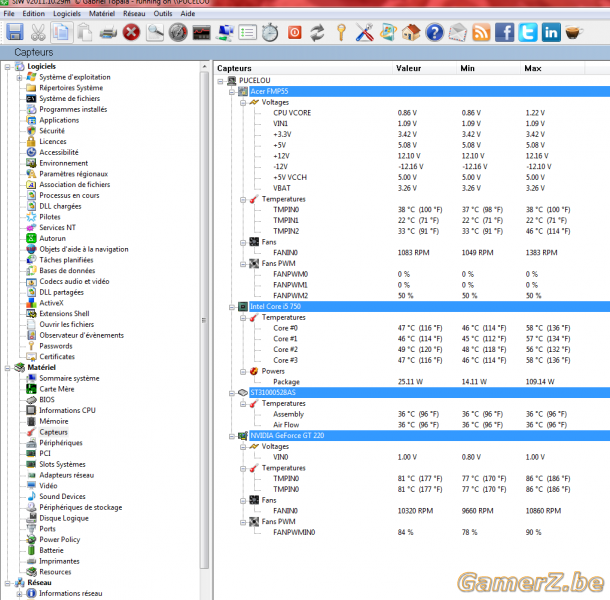610x600 pixels.
Task: Sort by the Valeur column header
Action: click(424, 68)
